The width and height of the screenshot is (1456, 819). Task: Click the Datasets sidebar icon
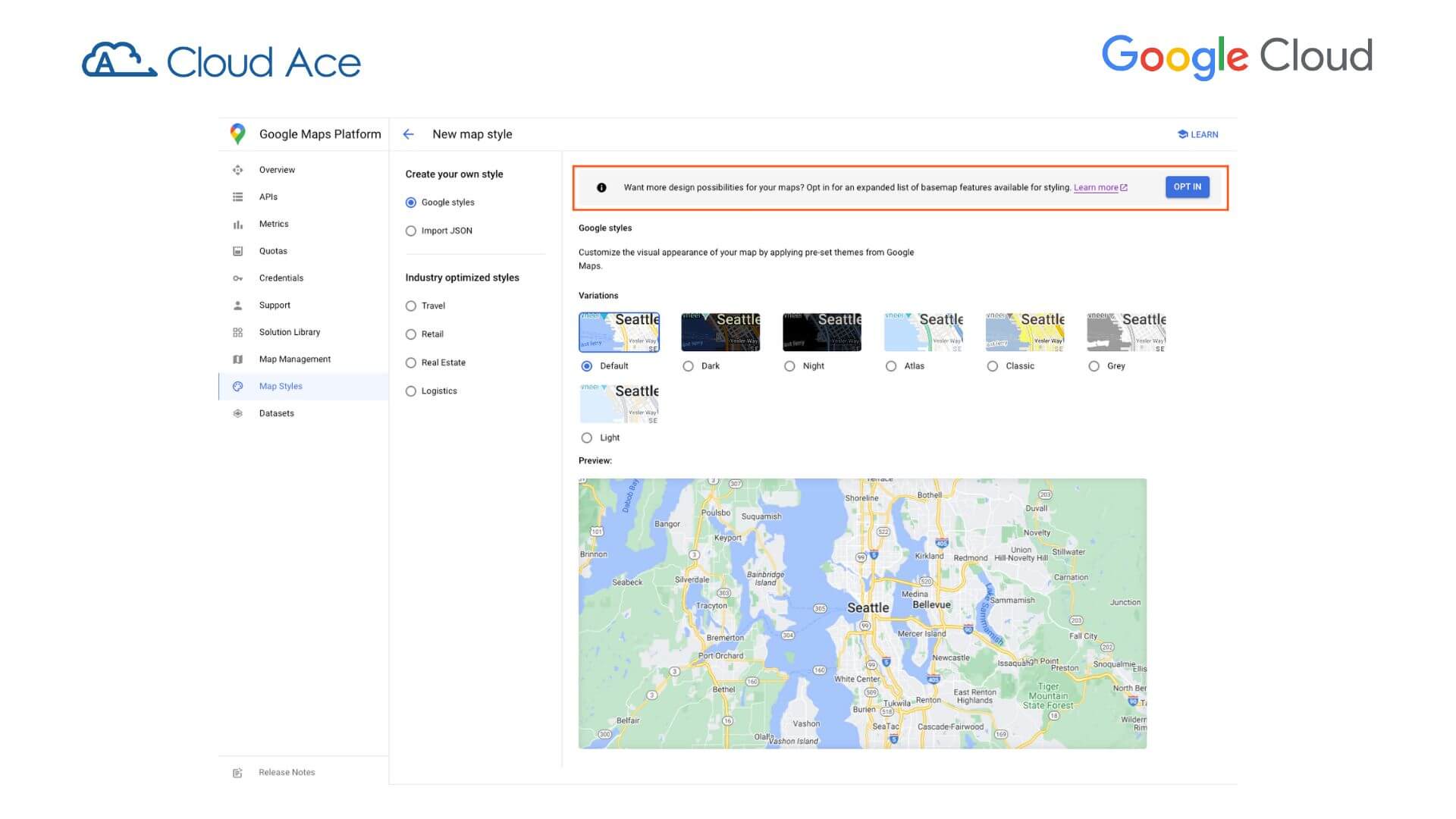click(237, 413)
